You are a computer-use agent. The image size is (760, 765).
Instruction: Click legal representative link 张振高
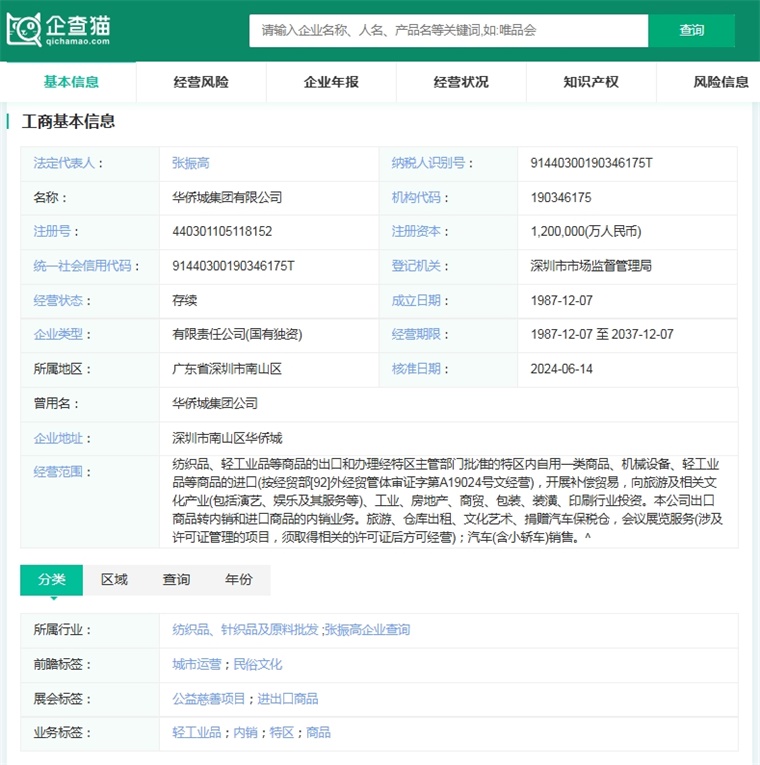click(190, 163)
